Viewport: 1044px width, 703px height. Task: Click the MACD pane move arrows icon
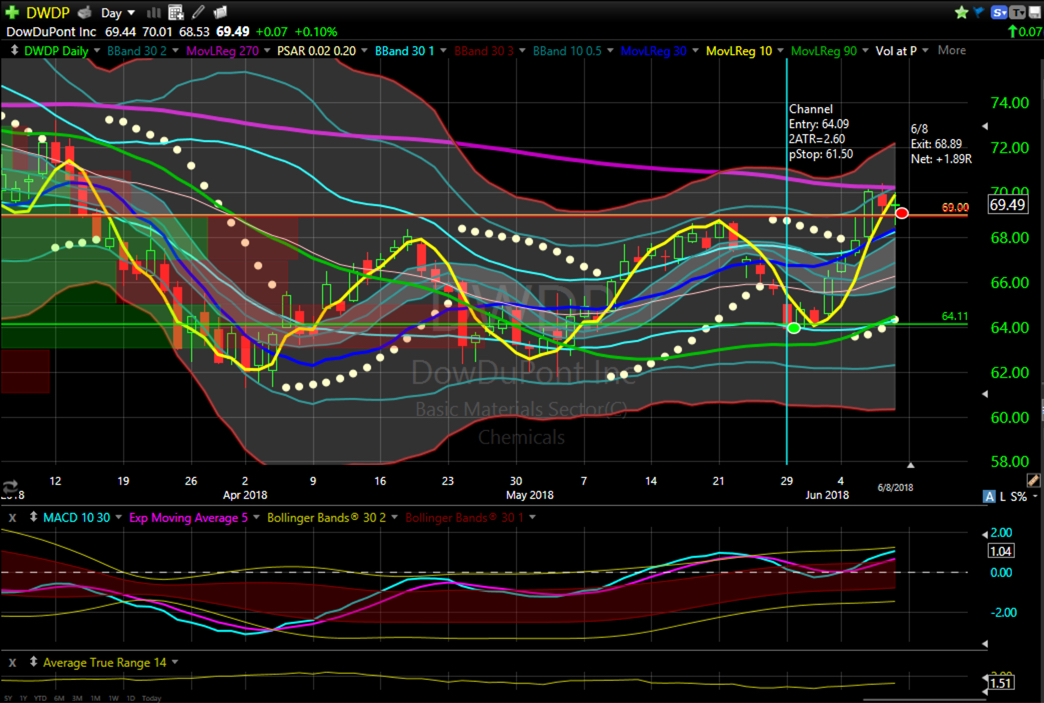[33, 517]
